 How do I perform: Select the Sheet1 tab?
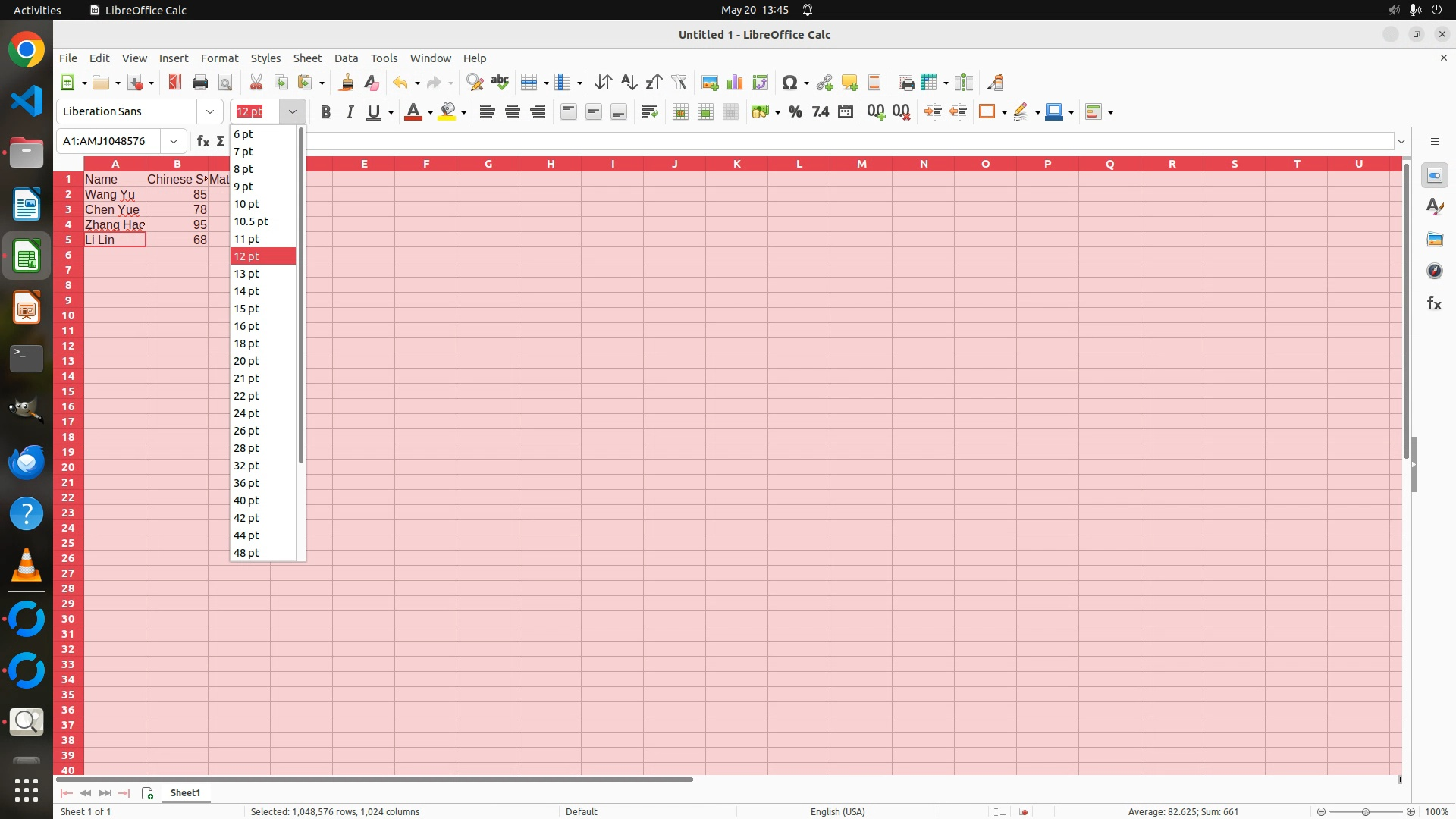(185, 792)
